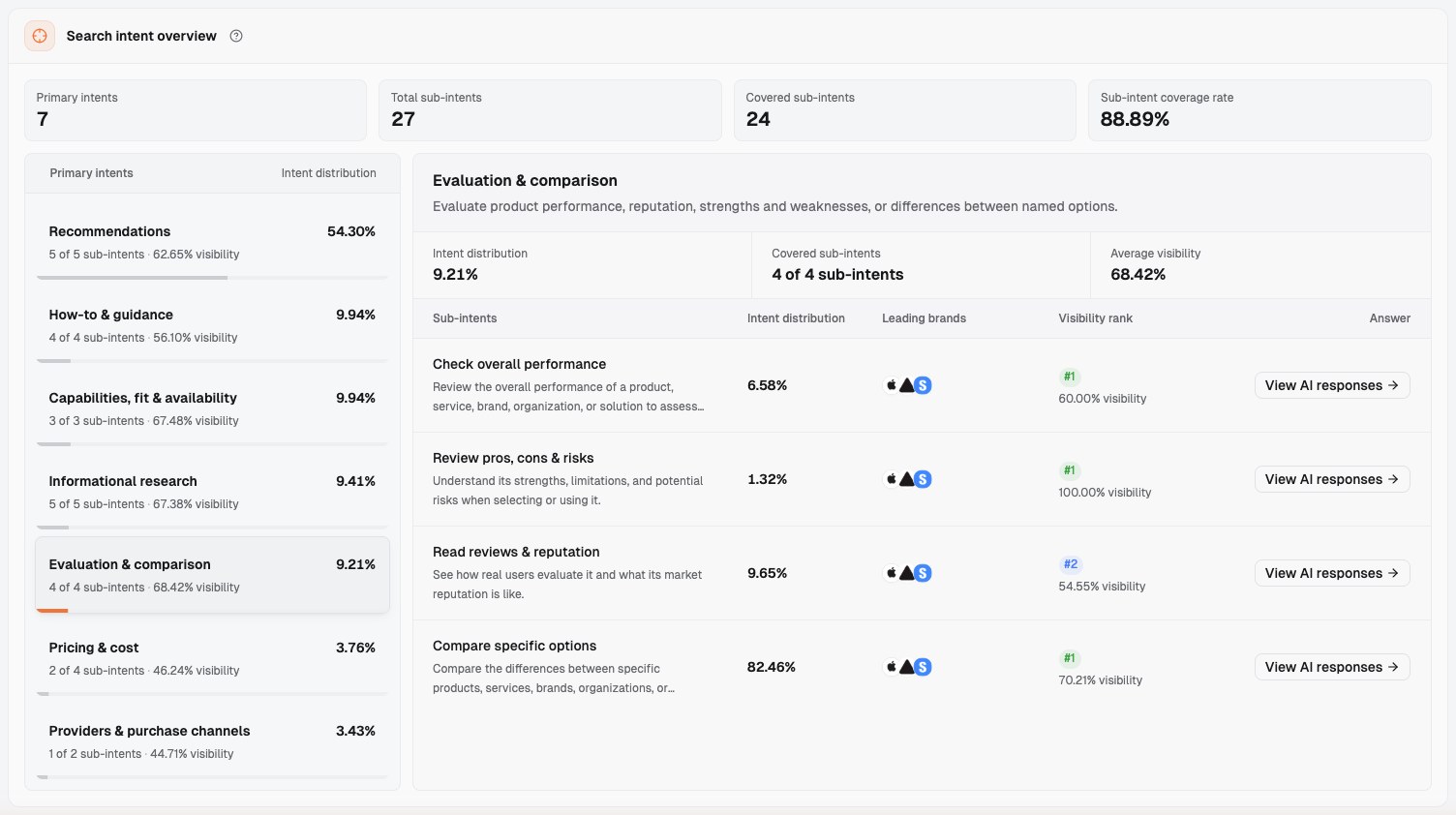Click the Covered sub-intents summary card showing 24
This screenshot has height=815, width=1456.
click(x=905, y=110)
